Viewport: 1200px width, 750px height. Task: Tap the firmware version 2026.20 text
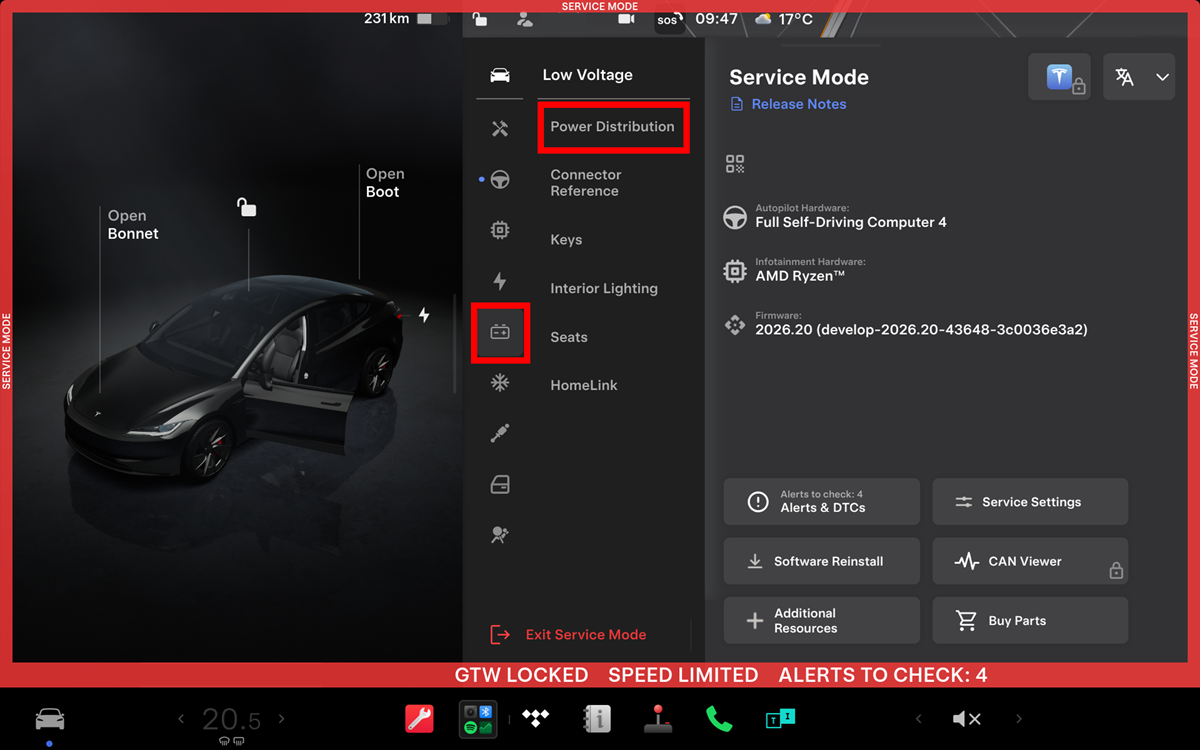(x=921, y=329)
